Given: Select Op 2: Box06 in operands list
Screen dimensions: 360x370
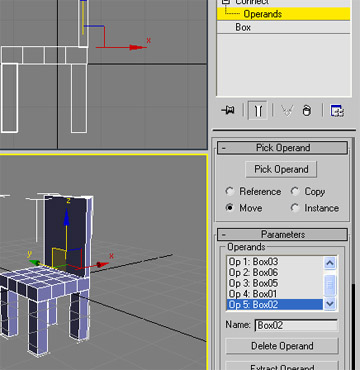Looking at the screenshot, I should (275, 272).
